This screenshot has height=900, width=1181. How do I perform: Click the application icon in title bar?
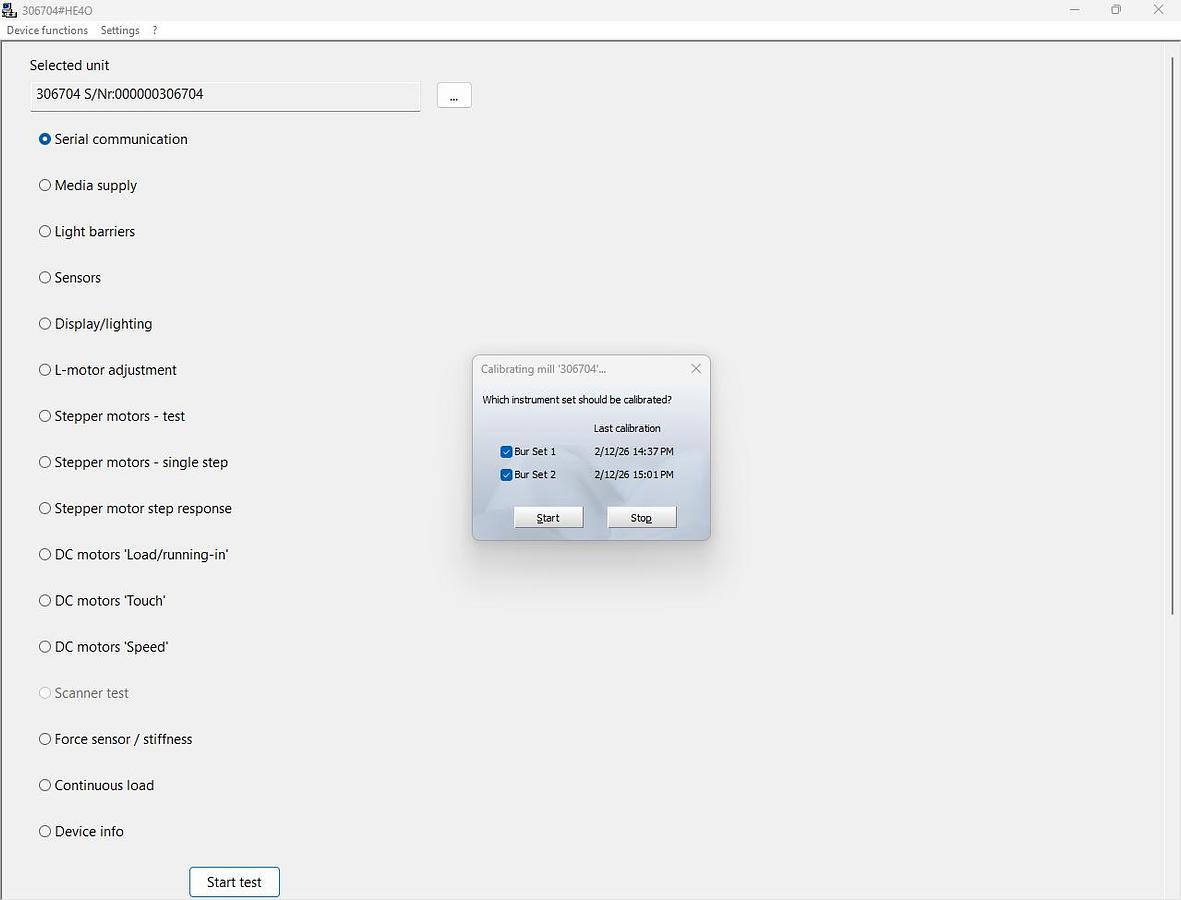[10, 10]
